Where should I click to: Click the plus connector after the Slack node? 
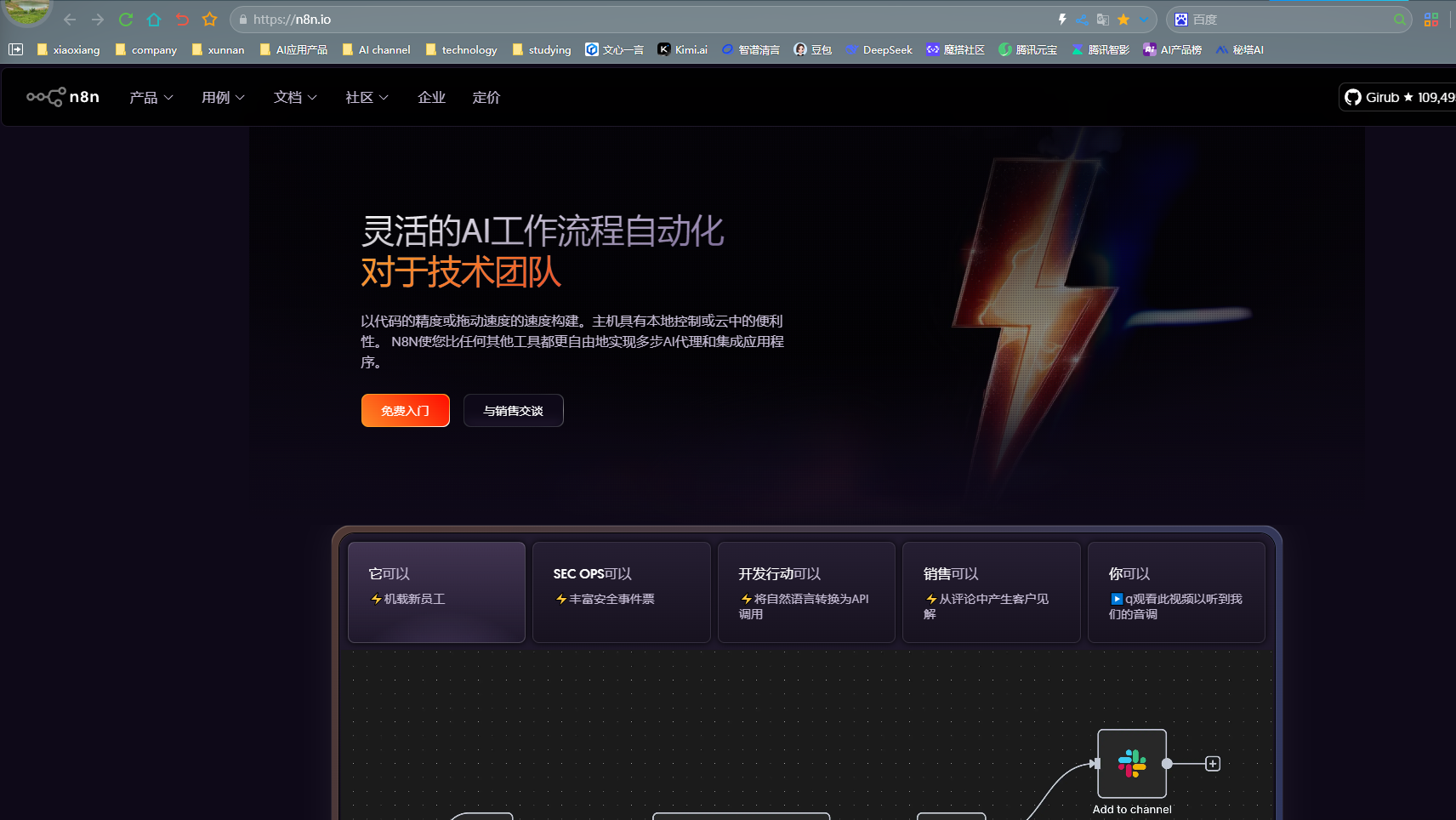click(x=1213, y=764)
